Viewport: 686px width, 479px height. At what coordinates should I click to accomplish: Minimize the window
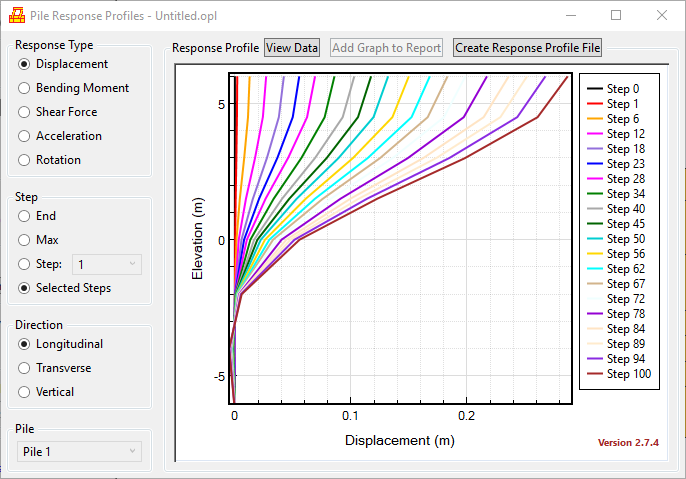[571, 16]
